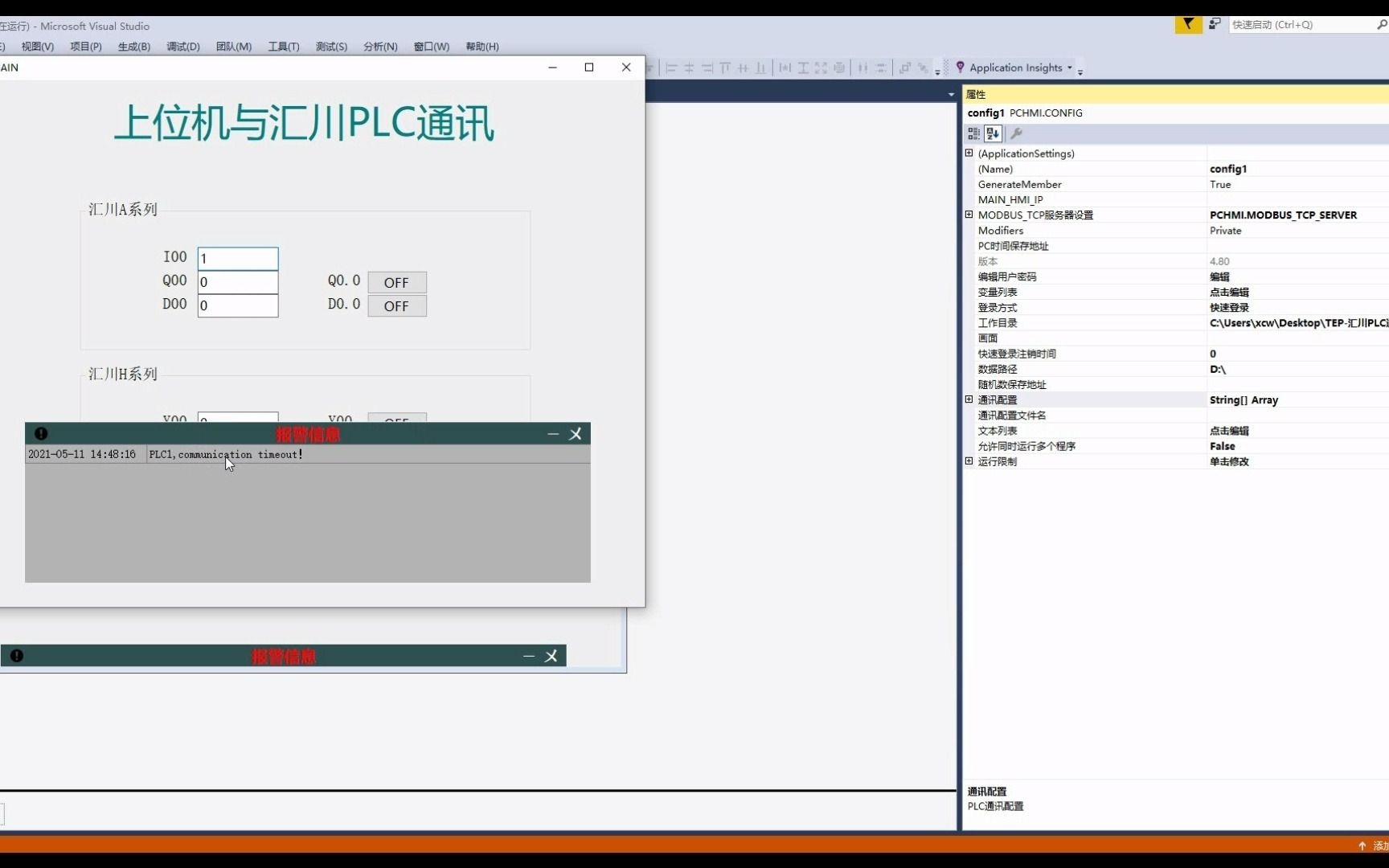The image size is (1389, 868).
Task: Click the Align Tops toolbar icon
Action: click(725, 68)
